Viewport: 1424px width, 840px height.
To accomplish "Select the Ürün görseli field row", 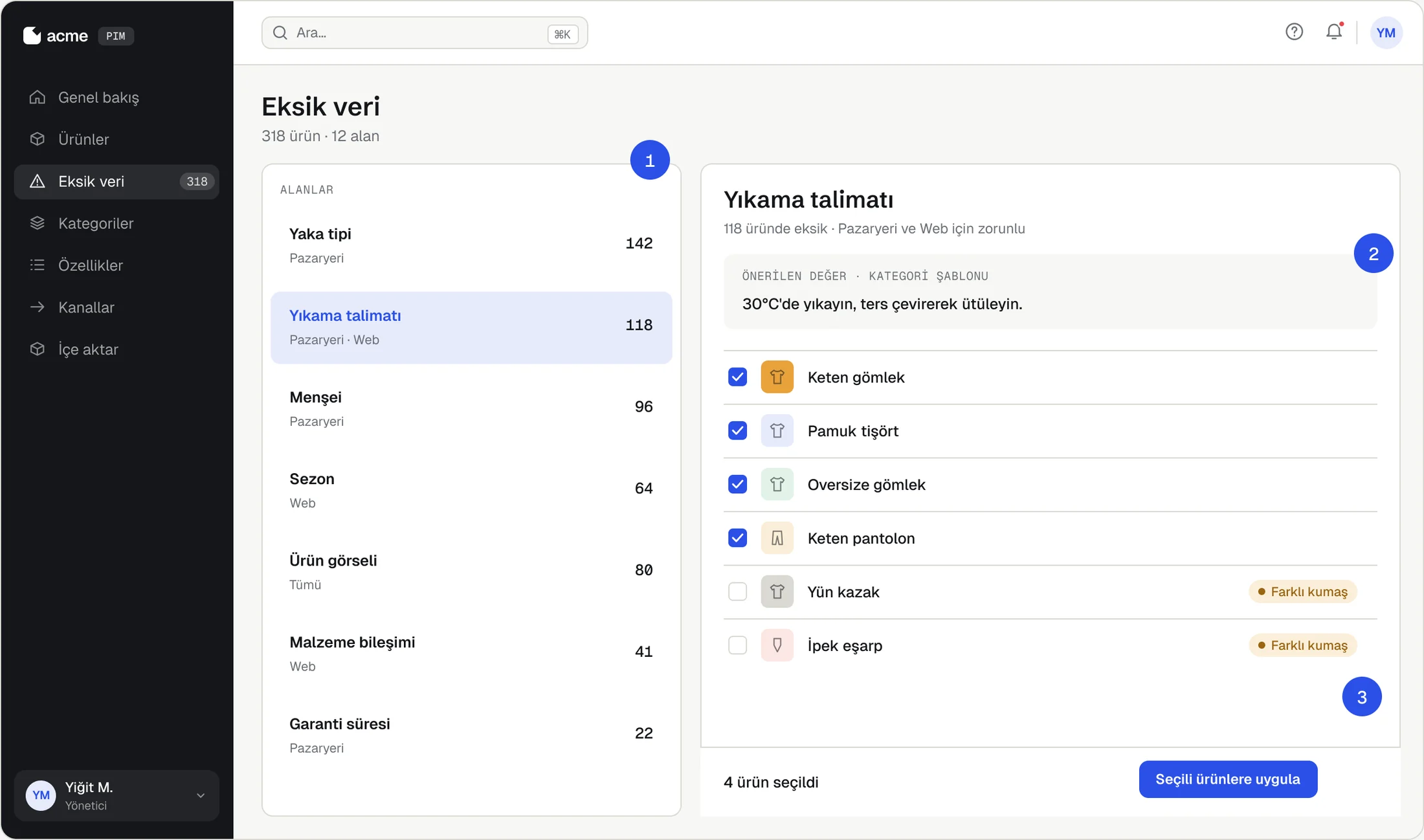I will point(471,571).
